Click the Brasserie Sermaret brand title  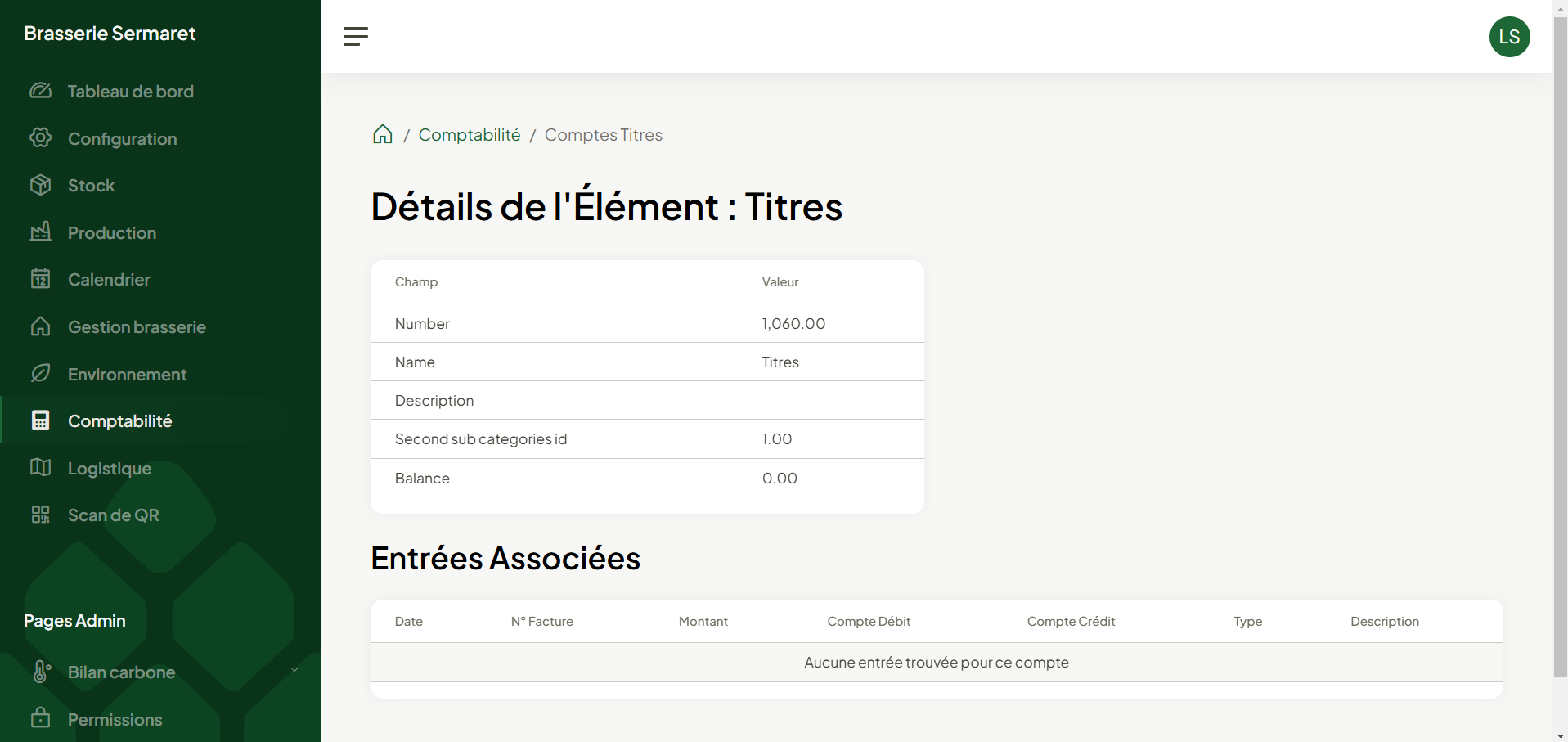pos(110,34)
